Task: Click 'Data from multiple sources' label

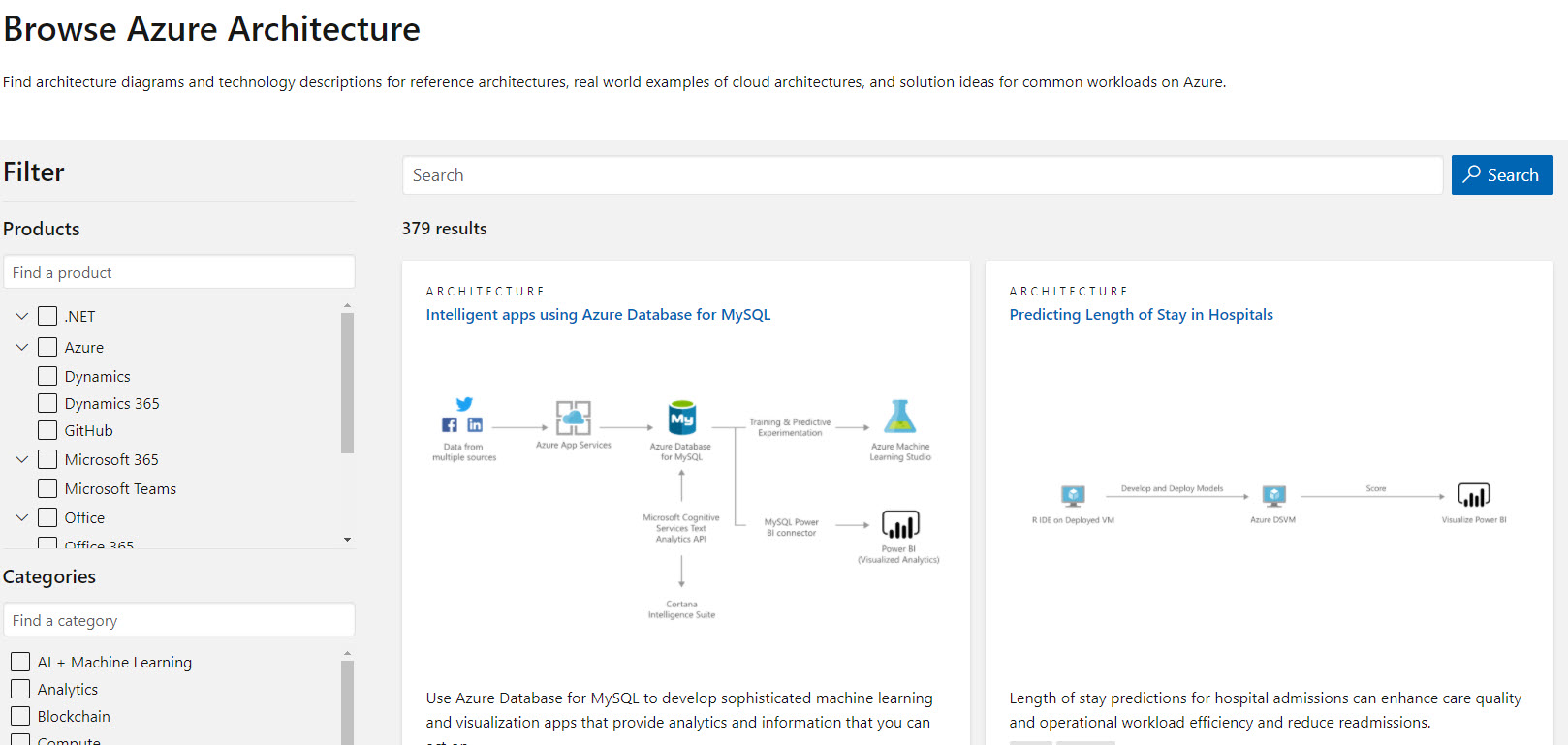Action: tap(464, 452)
